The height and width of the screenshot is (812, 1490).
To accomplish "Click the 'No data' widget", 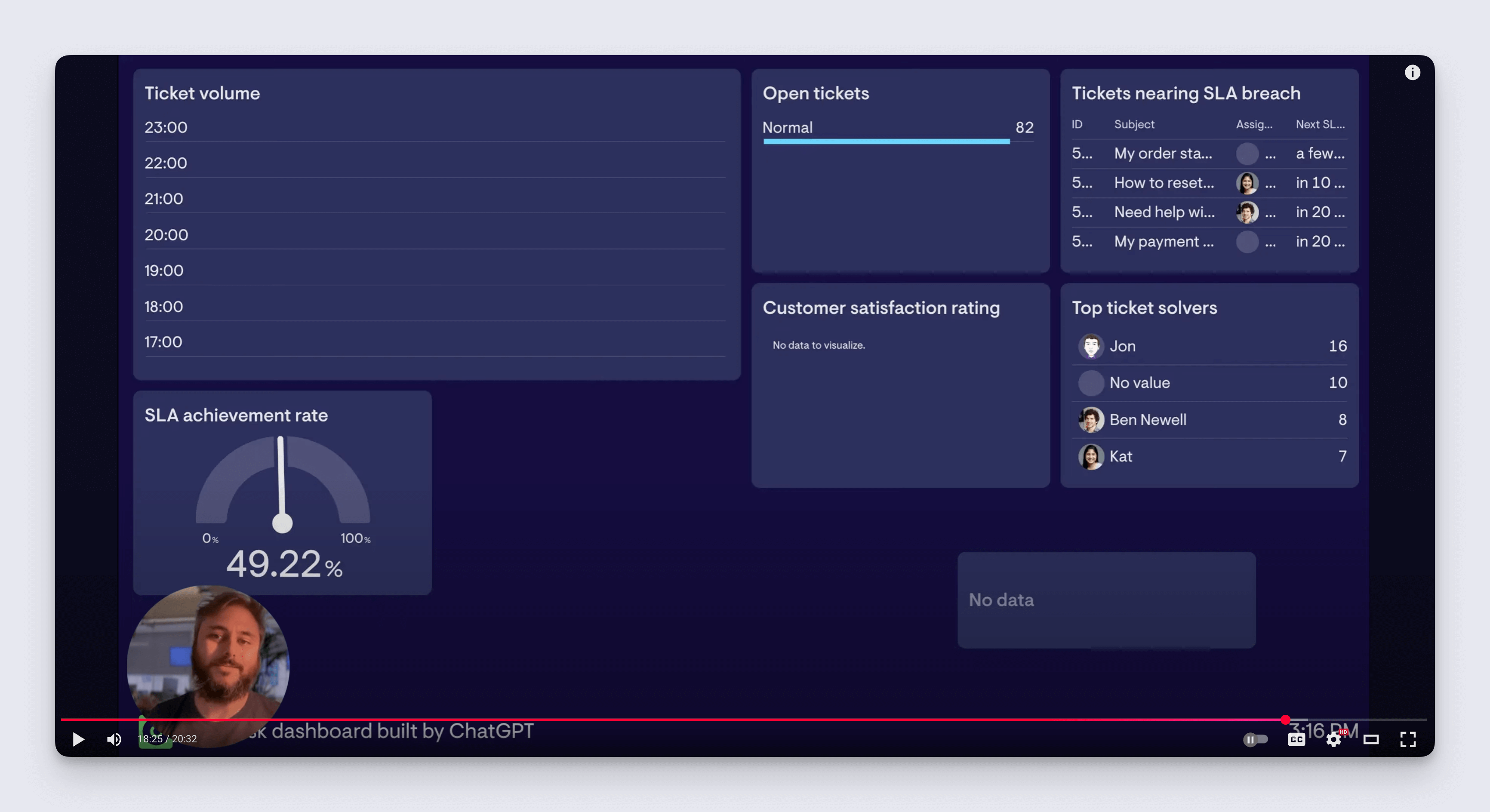I will click(1106, 600).
